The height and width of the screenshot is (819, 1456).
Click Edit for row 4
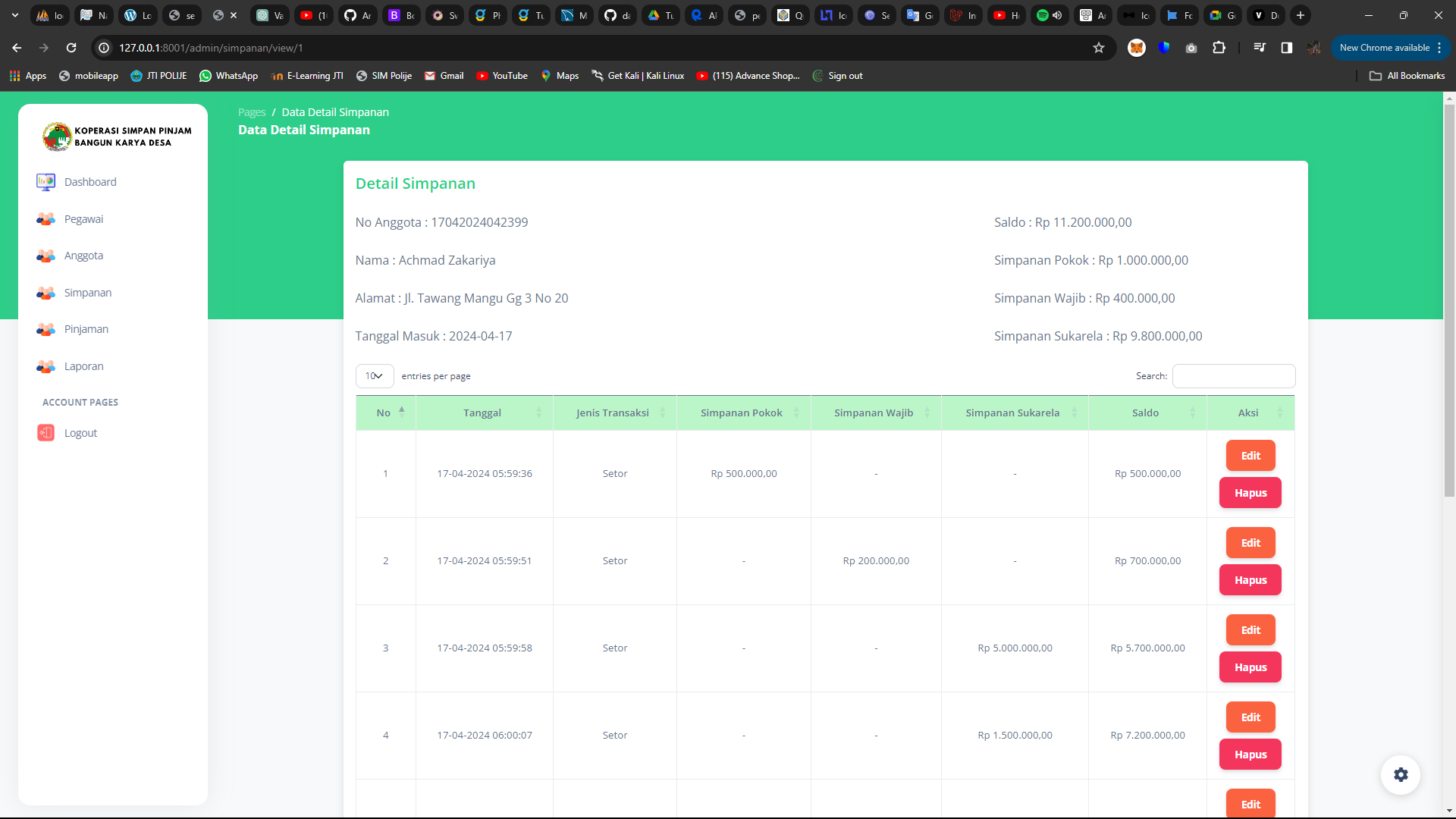tap(1250, 717)
